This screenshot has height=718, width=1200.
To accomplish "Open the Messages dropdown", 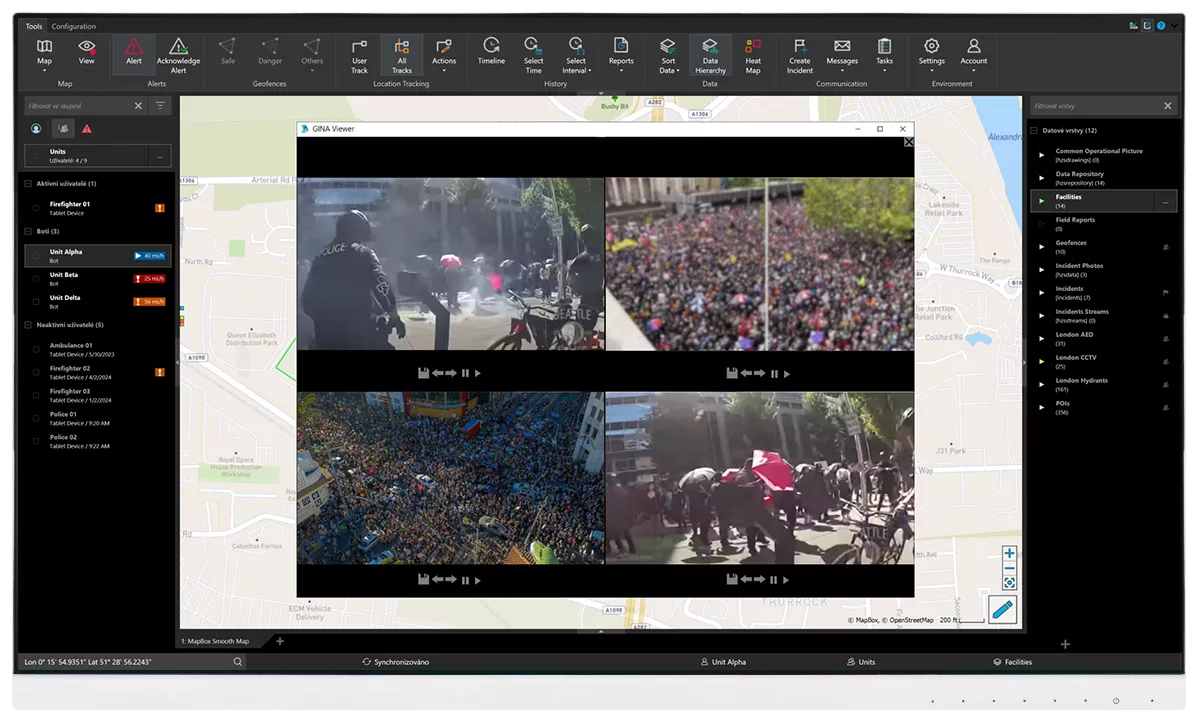I will click(842, 55).
